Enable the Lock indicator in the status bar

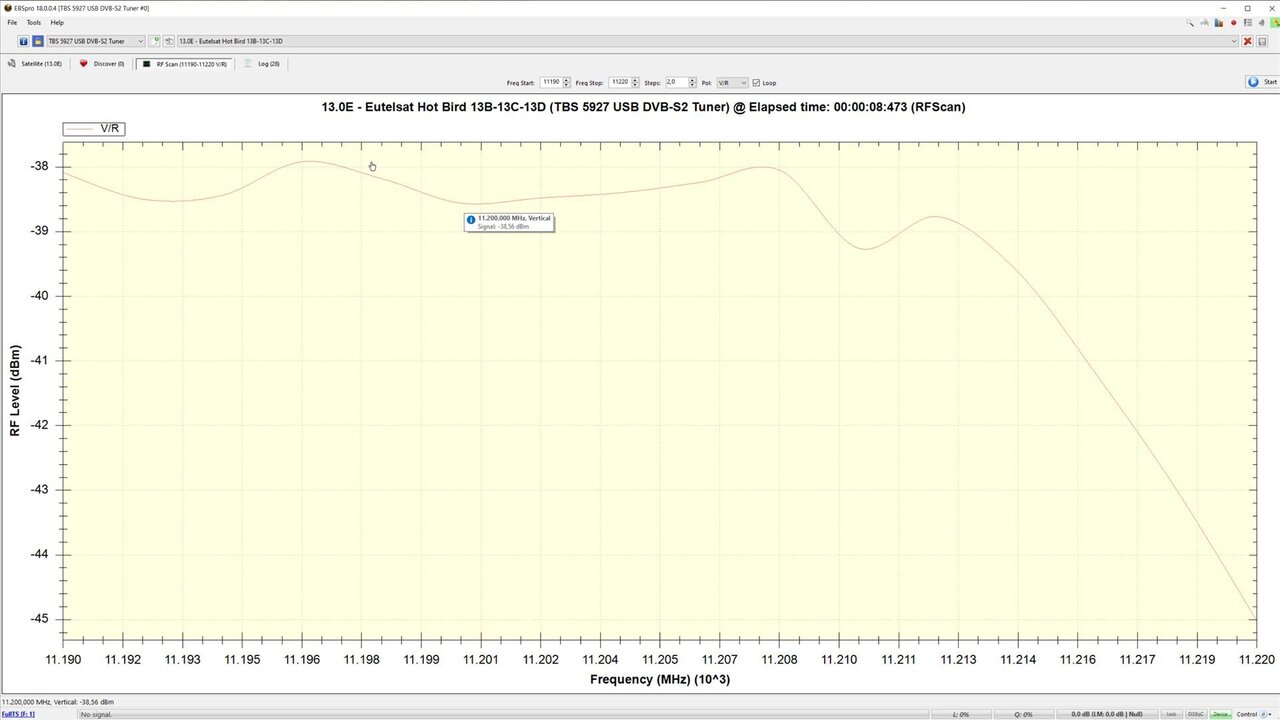(x=1170, y=714)
